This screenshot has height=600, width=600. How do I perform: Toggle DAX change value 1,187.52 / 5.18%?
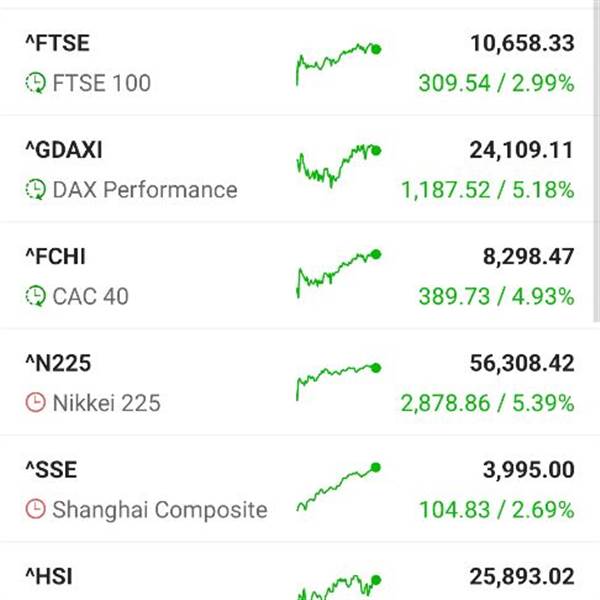(488, 190)
